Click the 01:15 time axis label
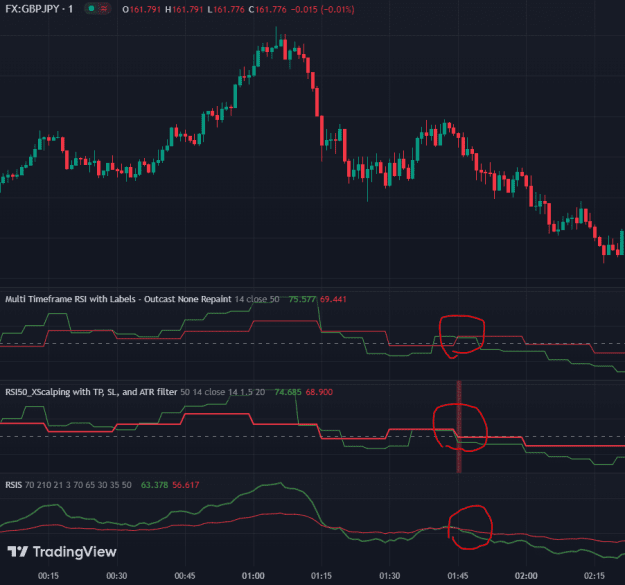The height and width of the screenshot is (585, 625). click(321, 575)
